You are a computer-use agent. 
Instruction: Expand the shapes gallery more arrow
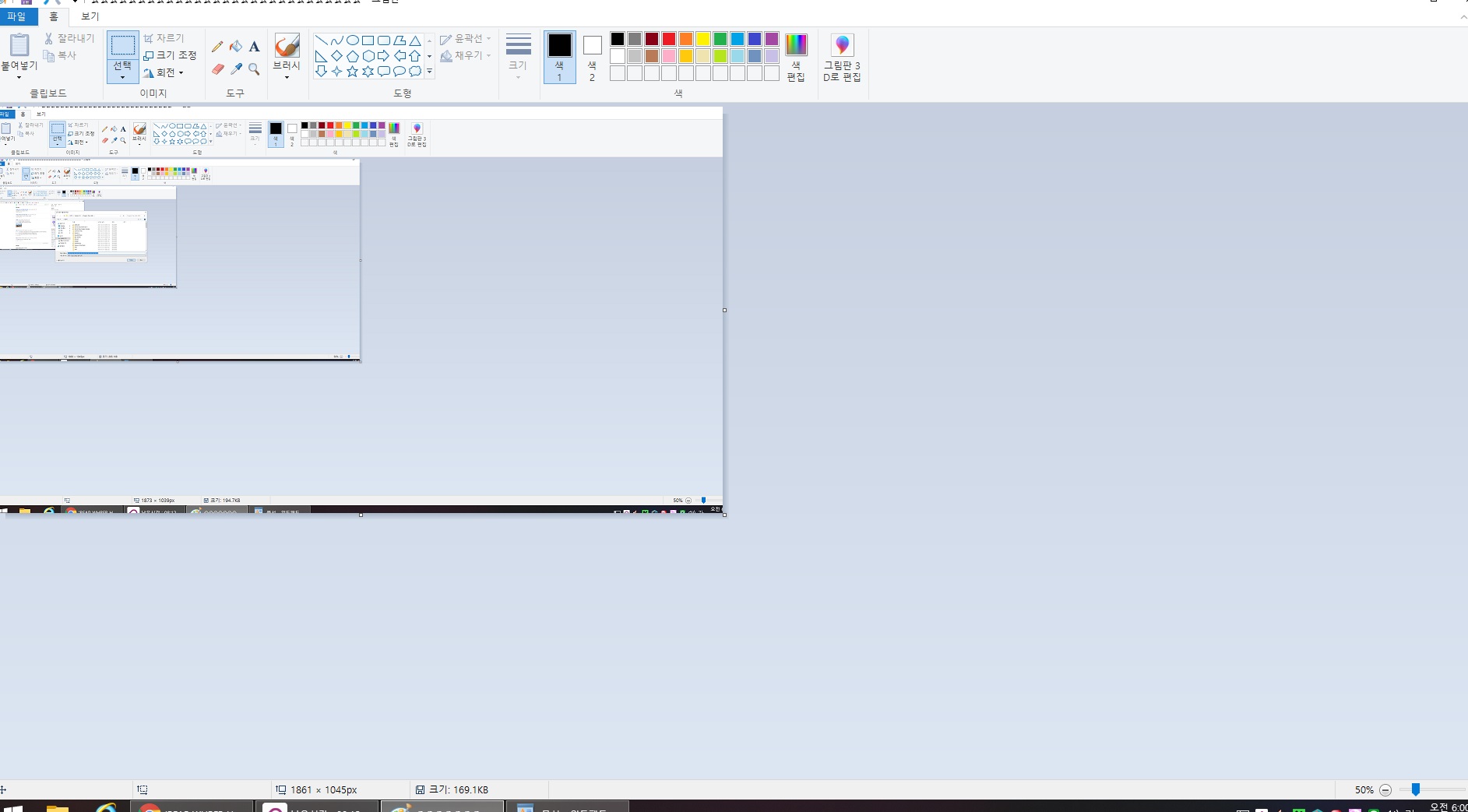429,72
